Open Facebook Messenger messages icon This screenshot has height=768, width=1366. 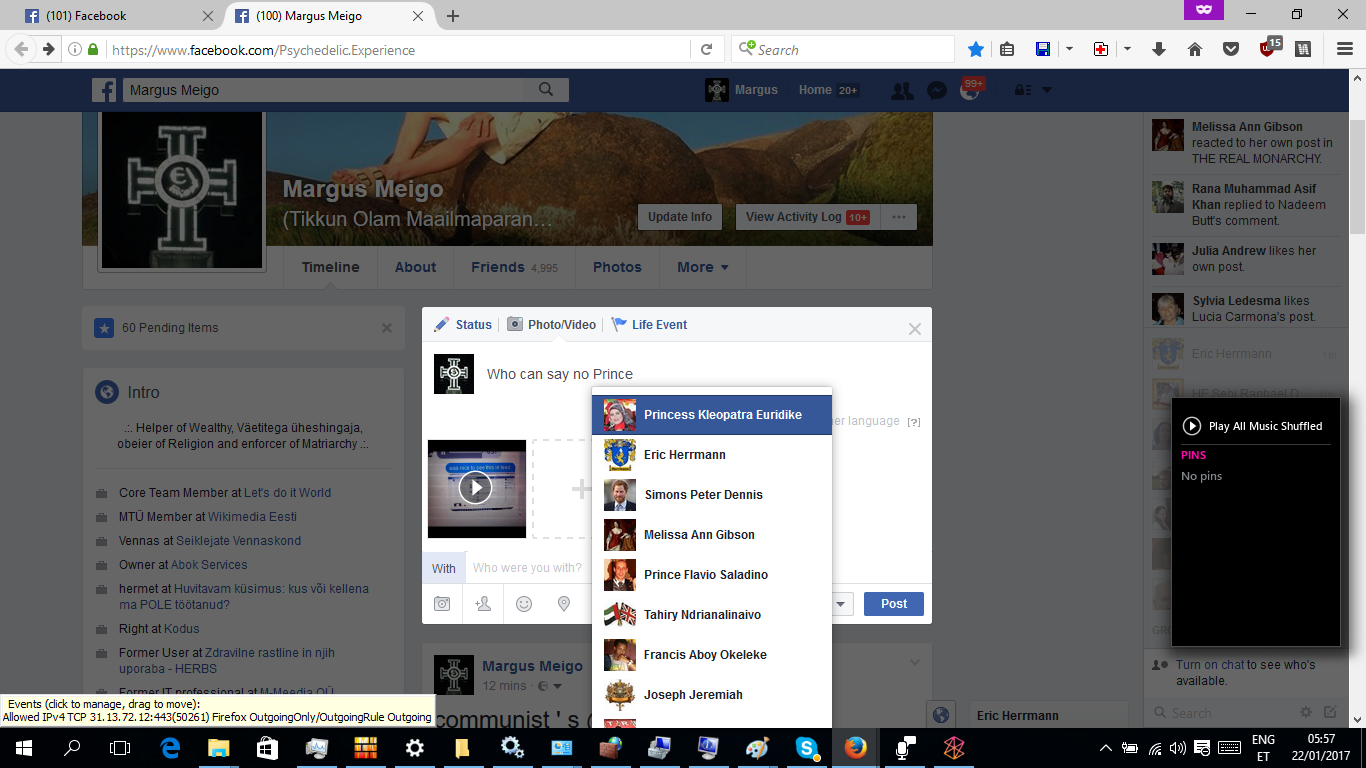click(936, 90)
